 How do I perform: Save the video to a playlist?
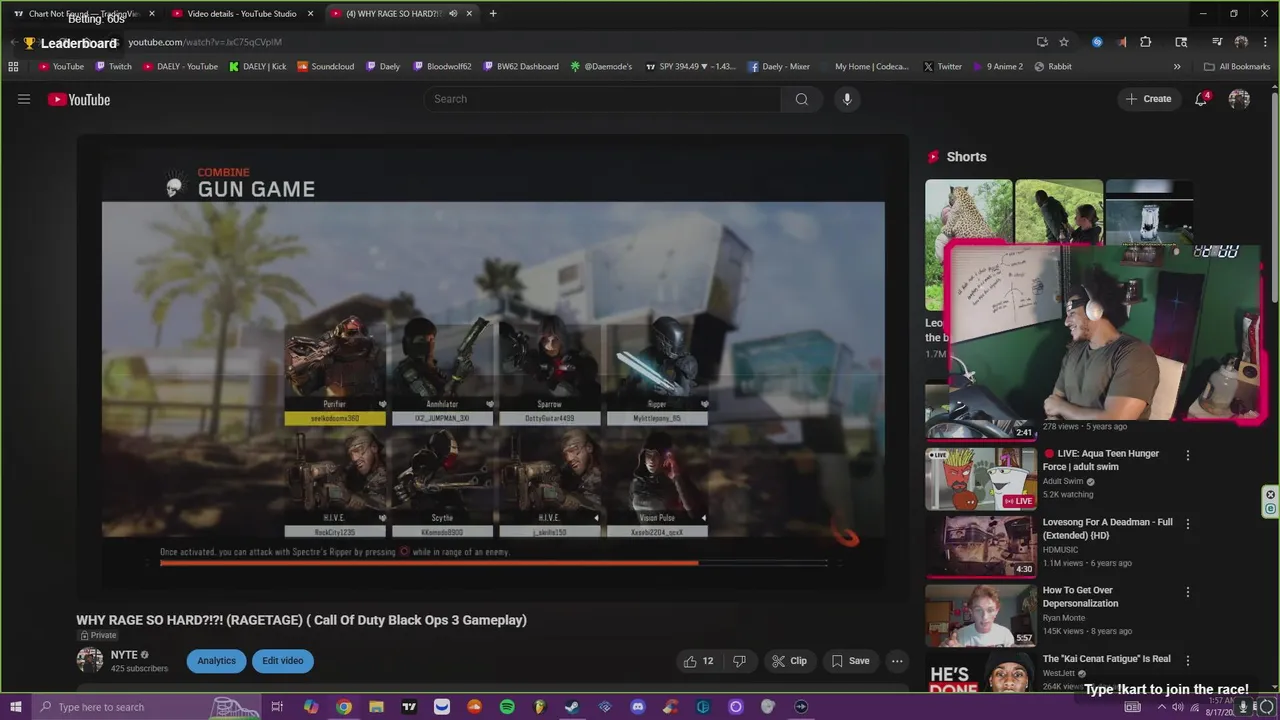pyautogui.click(x=850, y=661)
